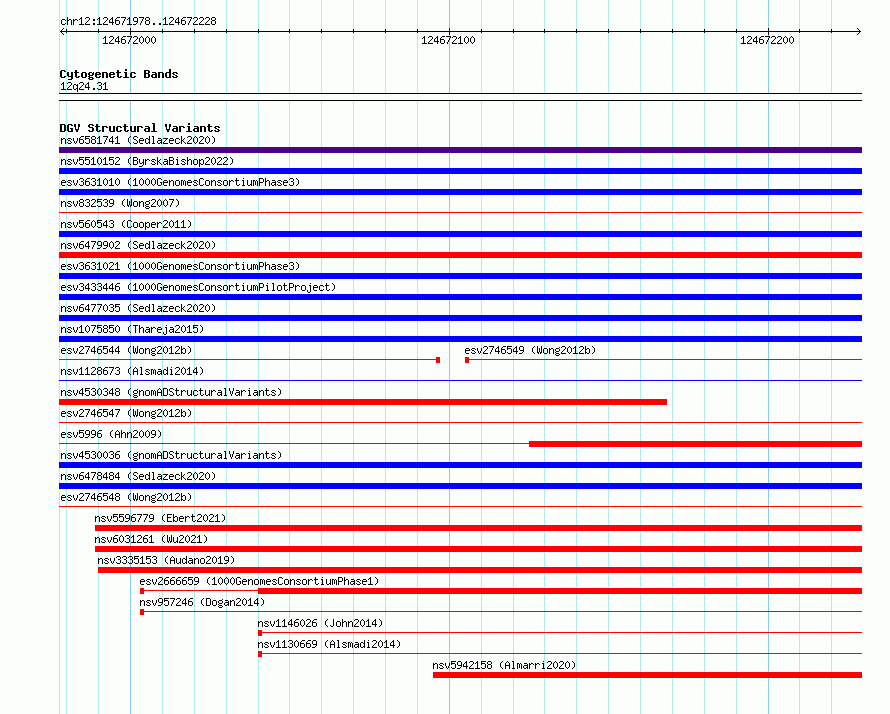Click the ruler's right arrow end
890x714 pixels.
(859, 31)
